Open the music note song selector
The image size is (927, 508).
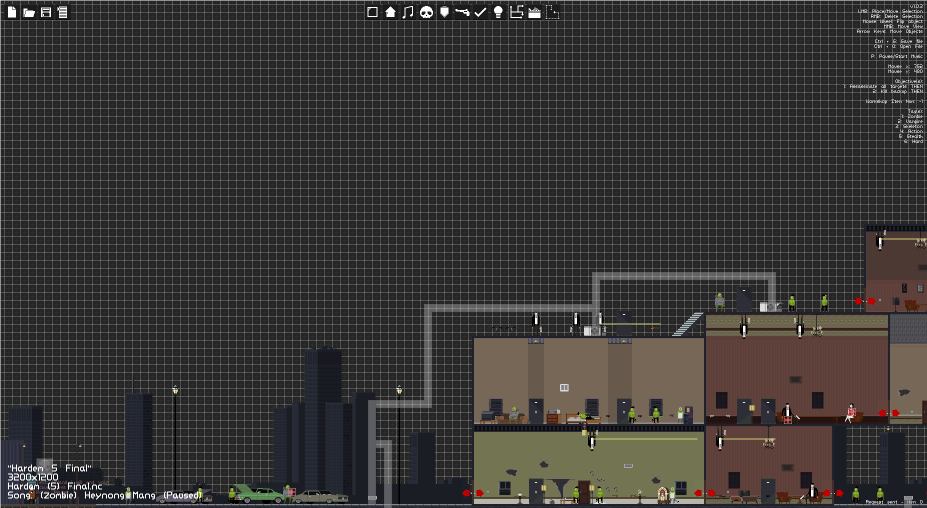pyautogui.click(x=408, y=12)
